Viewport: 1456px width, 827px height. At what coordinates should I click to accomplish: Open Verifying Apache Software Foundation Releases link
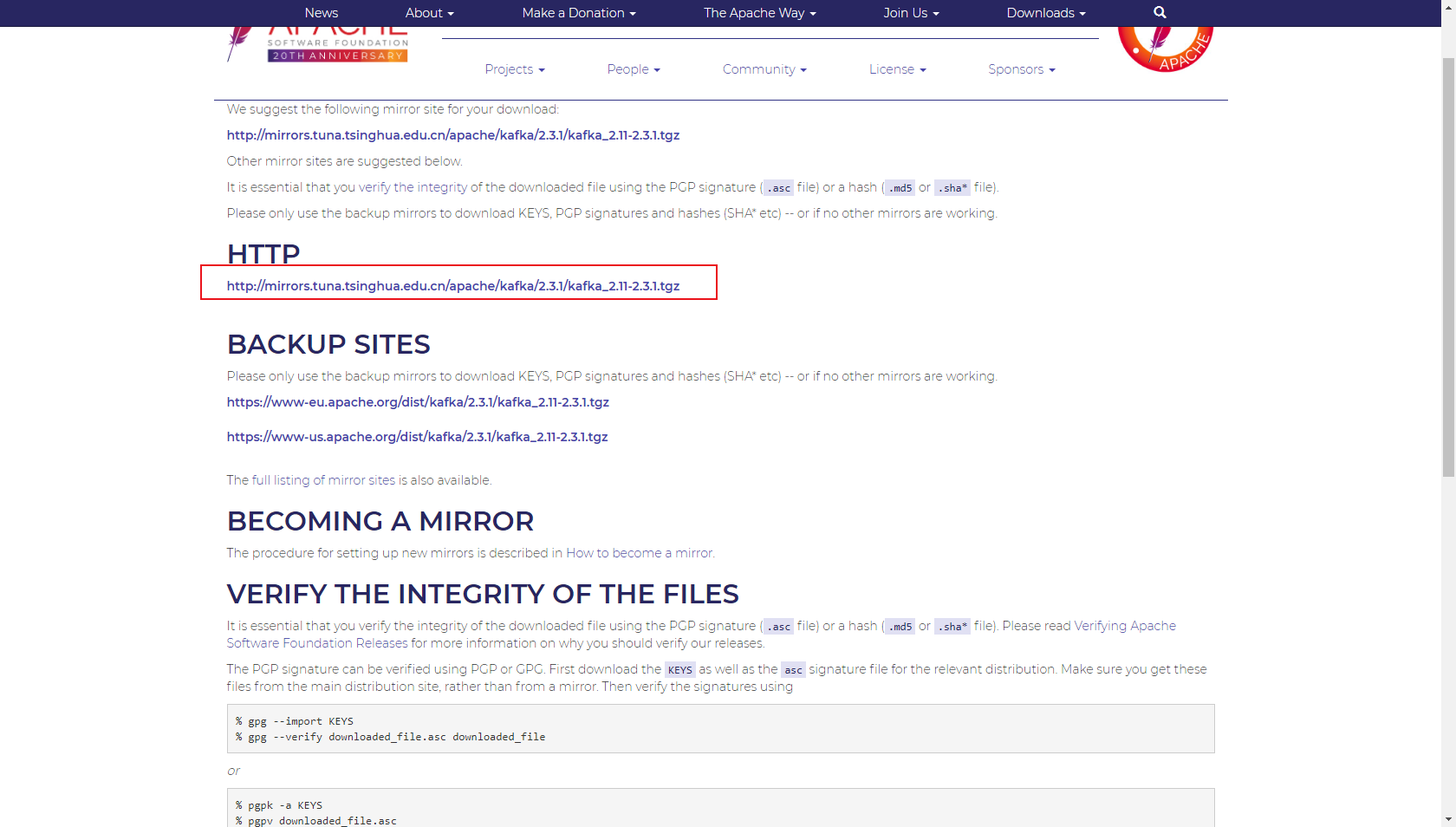[x=701, y=635]
